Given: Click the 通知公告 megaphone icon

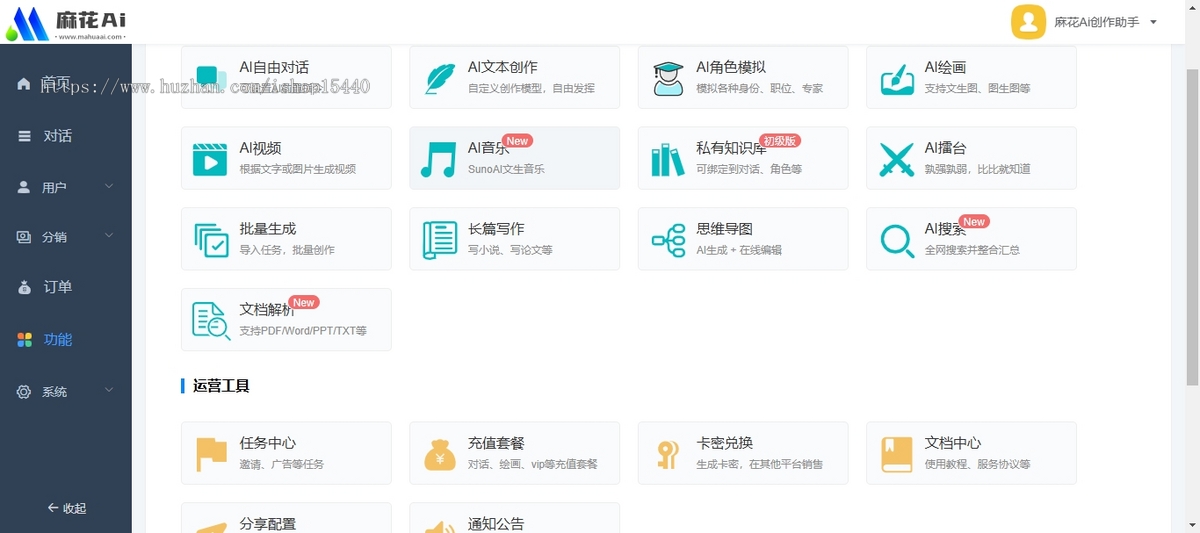Looking at the screenshot, I should click(x=439, y=526).
